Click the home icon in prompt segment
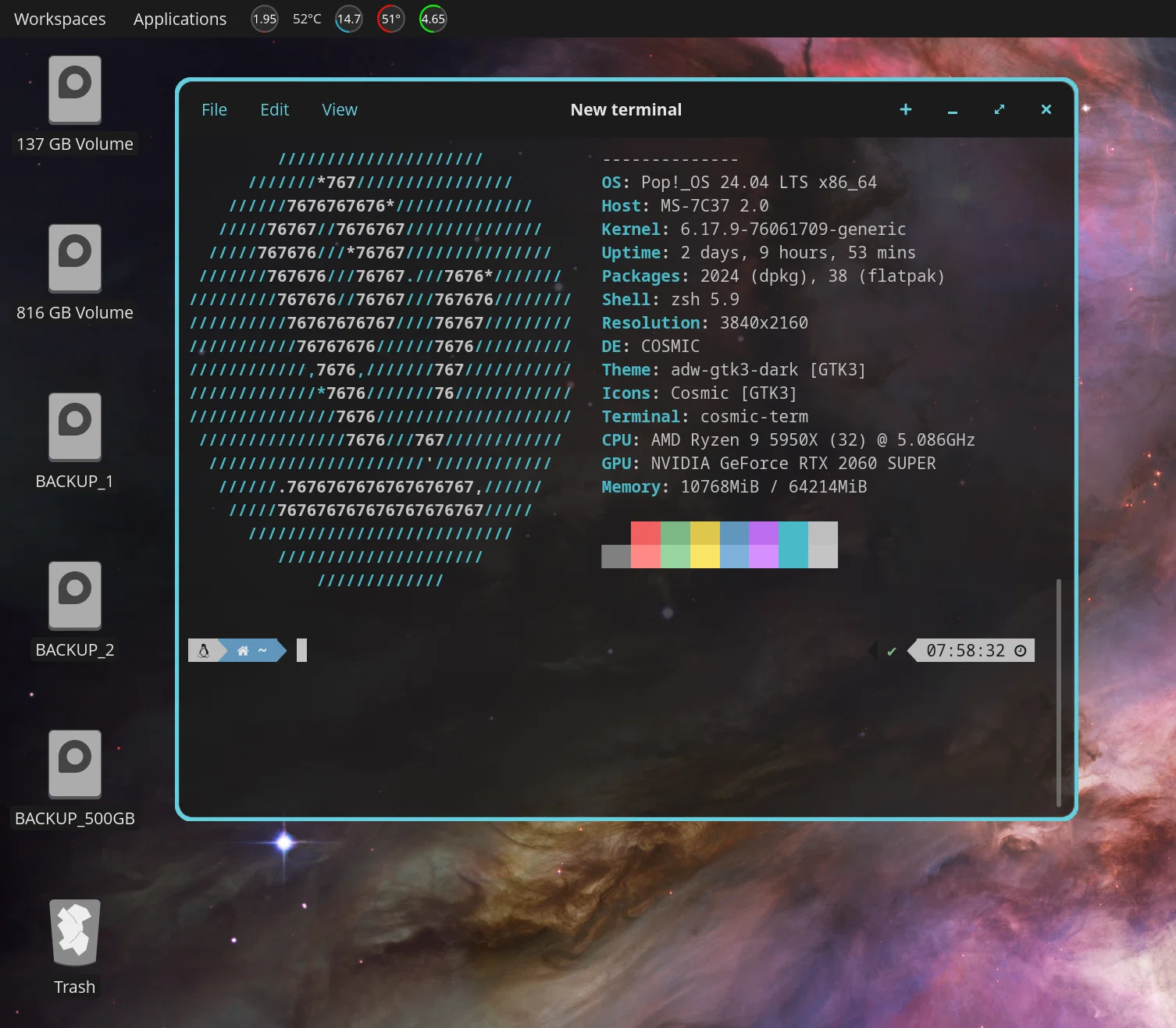Image resolution: width=1176 pixels, height=1028 pixels. tap(243, 650)
